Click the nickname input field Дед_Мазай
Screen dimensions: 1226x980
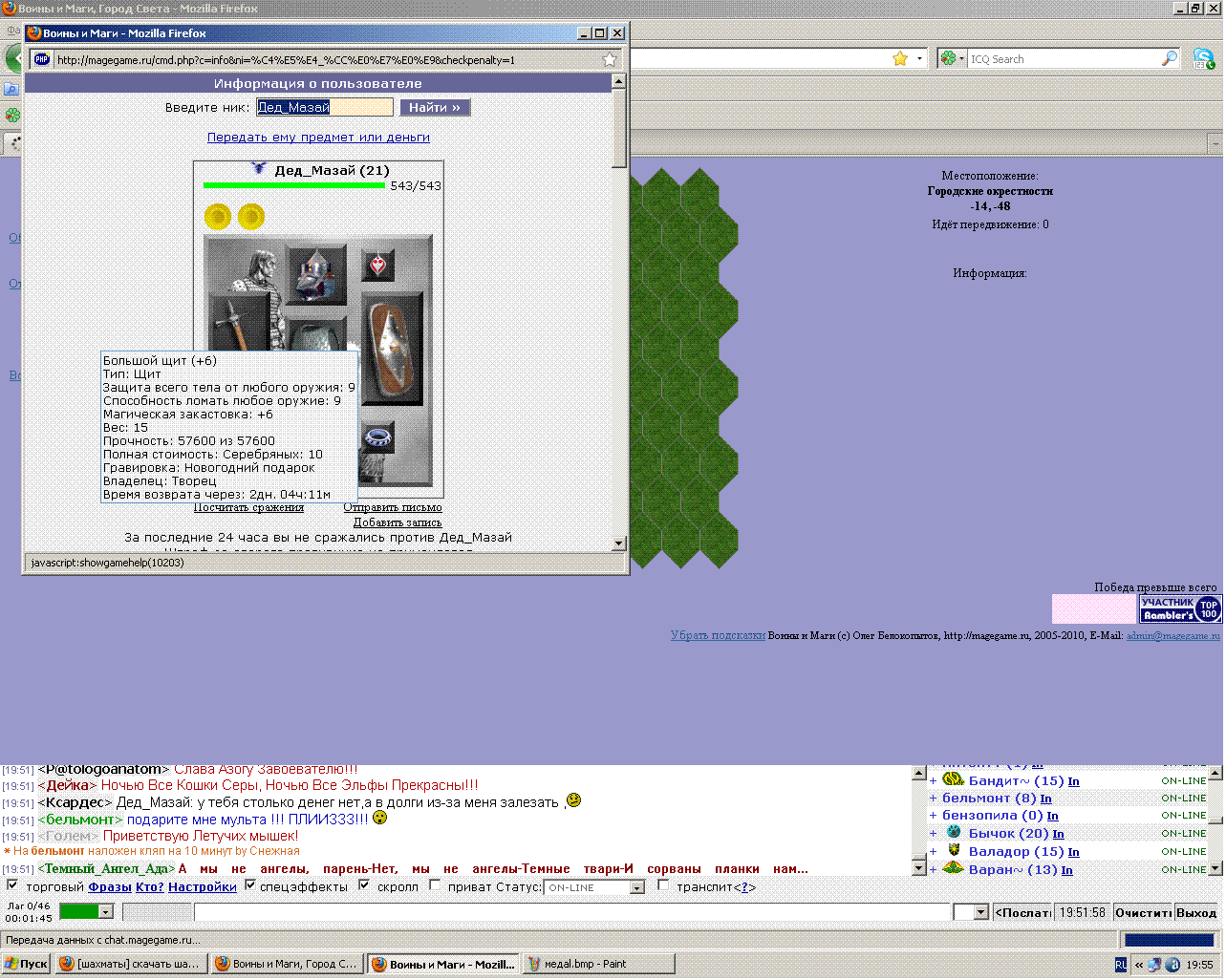(x=325, y=107)
